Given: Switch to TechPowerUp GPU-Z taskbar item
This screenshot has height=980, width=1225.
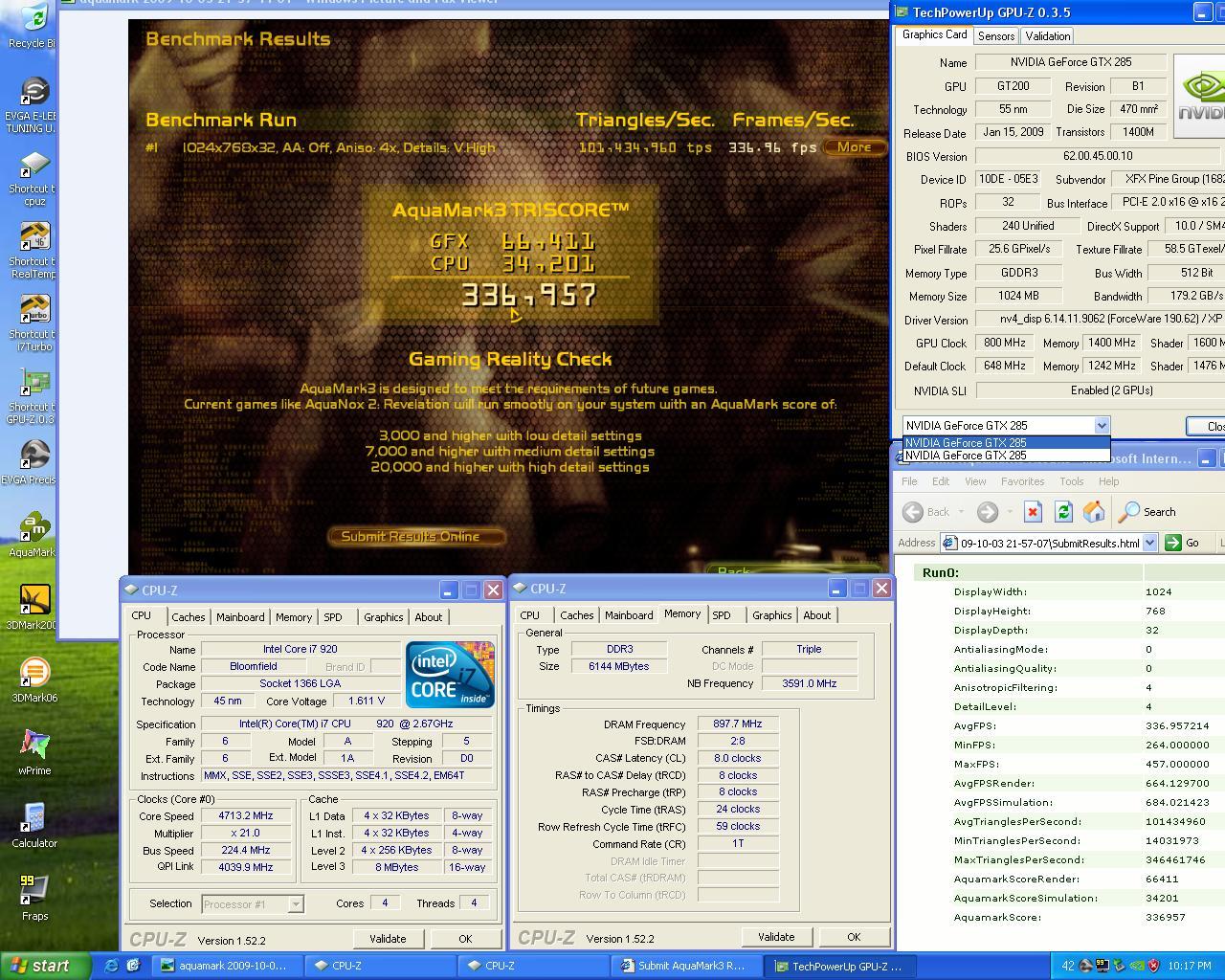Looking at the screenshot, I should pos(841,966).
